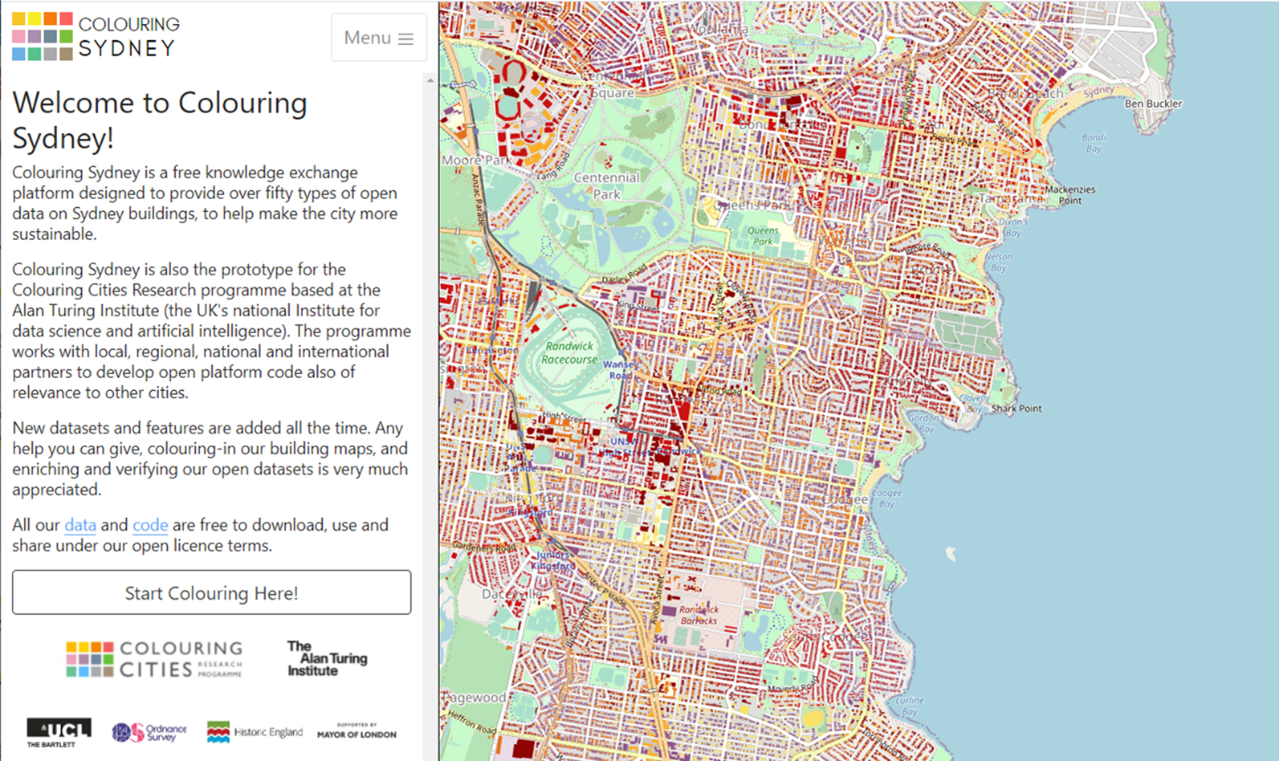Click the Start Colouring Here! button
The image size is (1279, 761).
[211, 593]
